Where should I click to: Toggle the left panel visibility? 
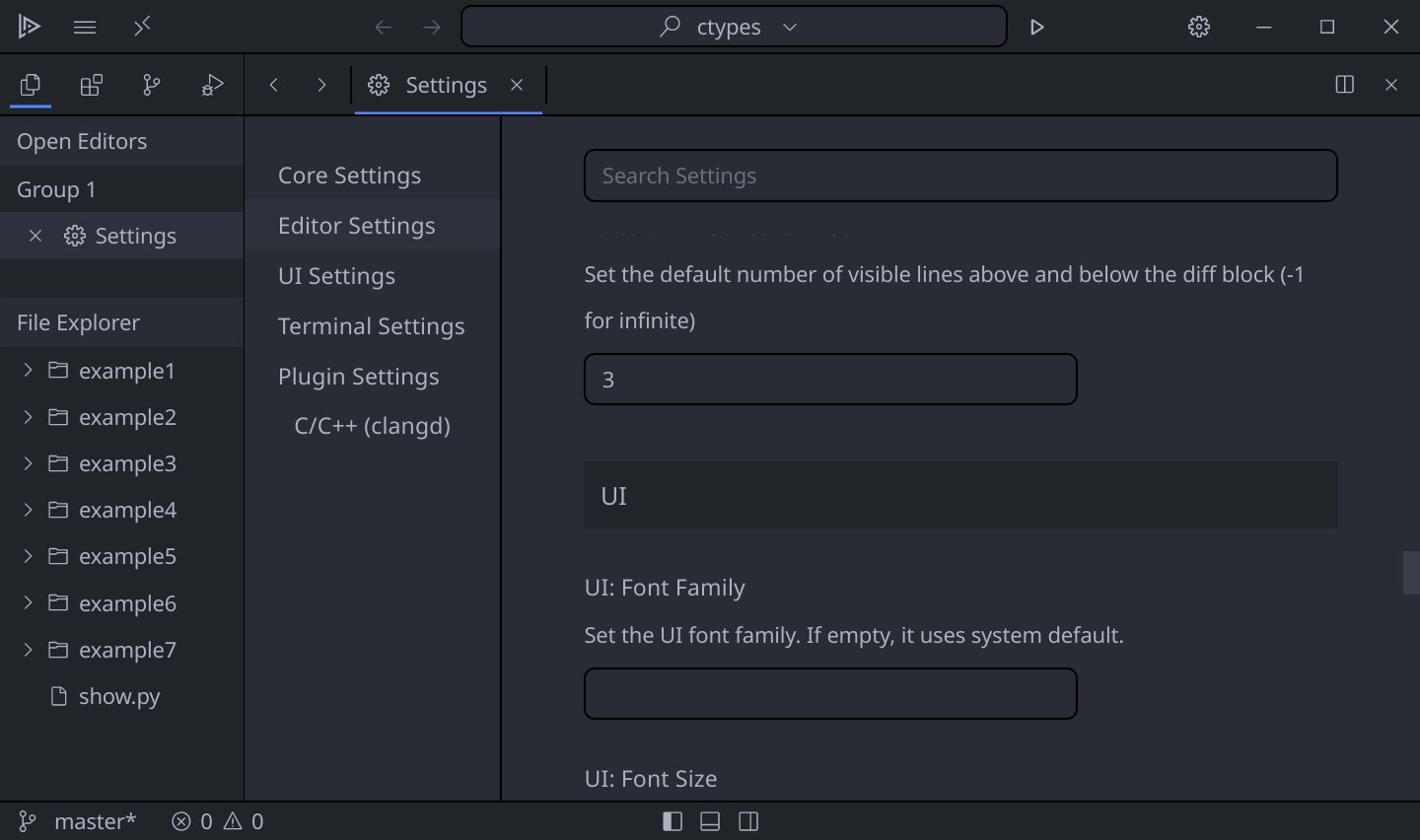click(x=673, y=821)
